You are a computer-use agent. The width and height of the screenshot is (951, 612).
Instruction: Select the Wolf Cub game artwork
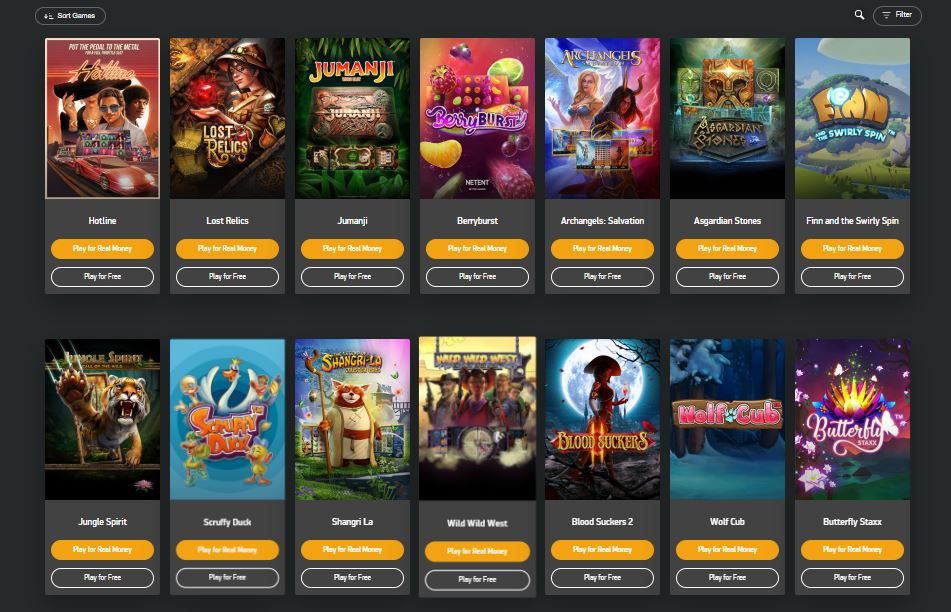point(727,419)
